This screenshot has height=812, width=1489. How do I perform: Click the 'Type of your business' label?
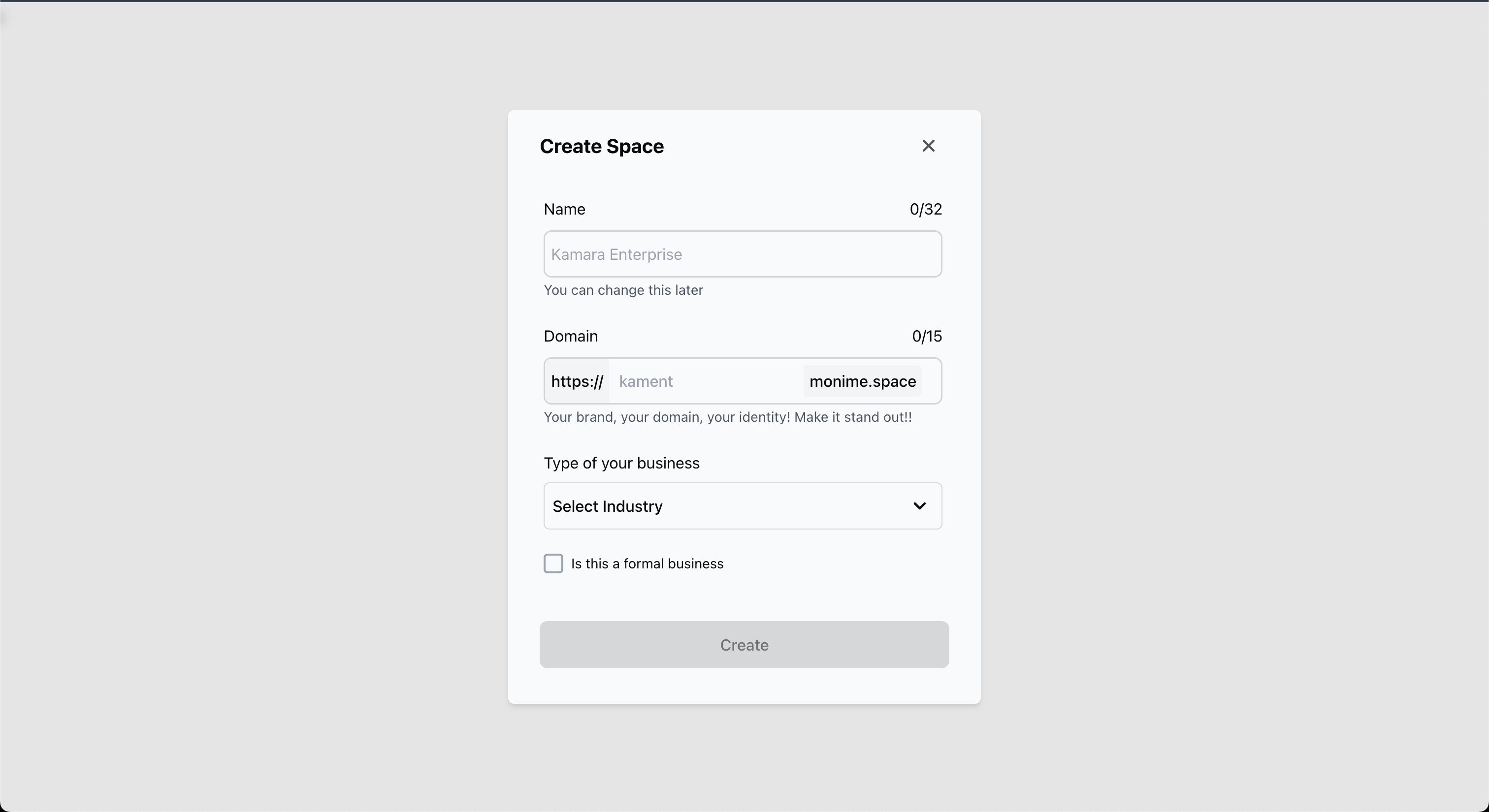pos(621,463)
